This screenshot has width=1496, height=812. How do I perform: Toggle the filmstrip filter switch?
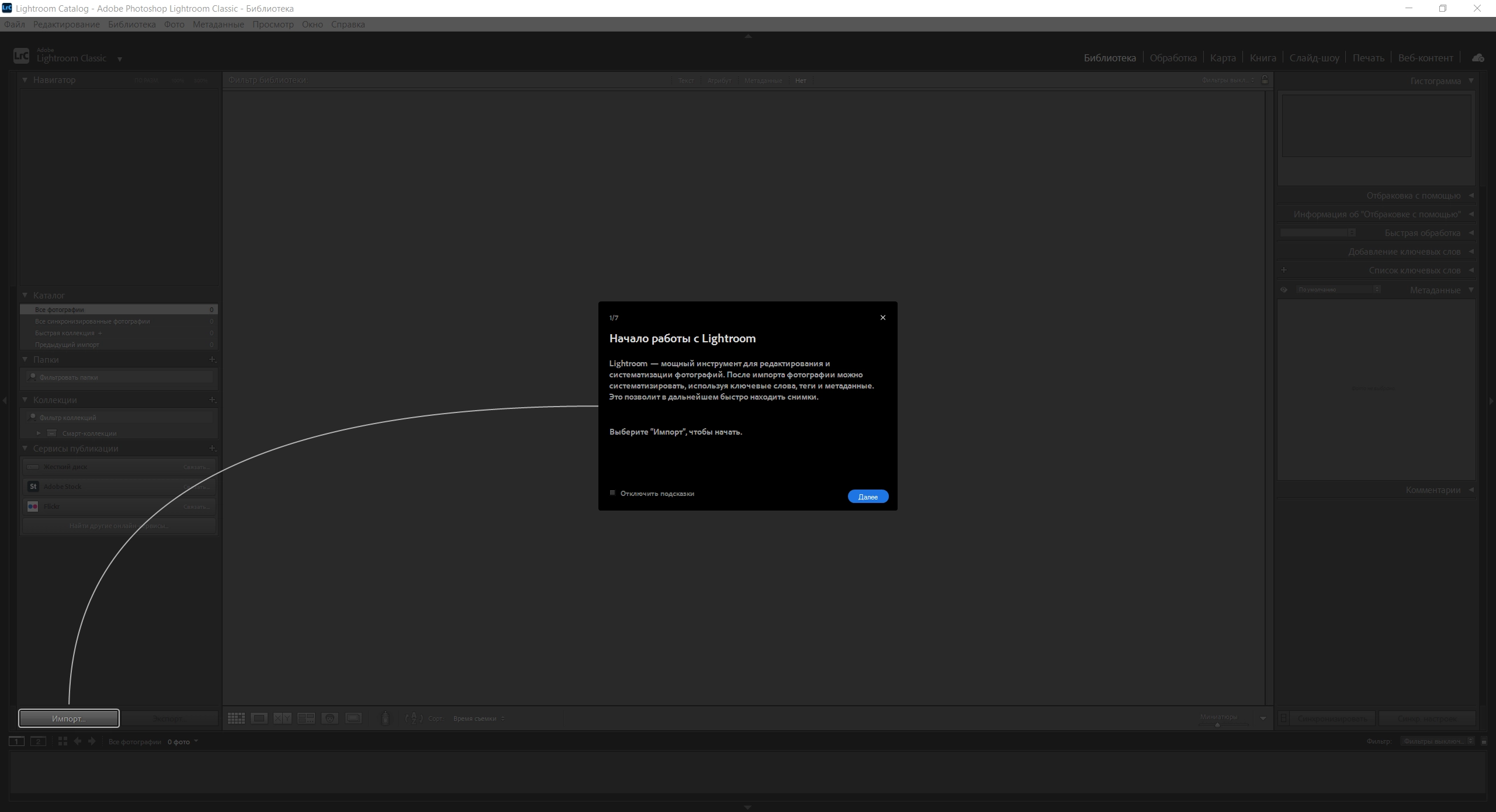pyautogui.click(x=1484, y=741)
